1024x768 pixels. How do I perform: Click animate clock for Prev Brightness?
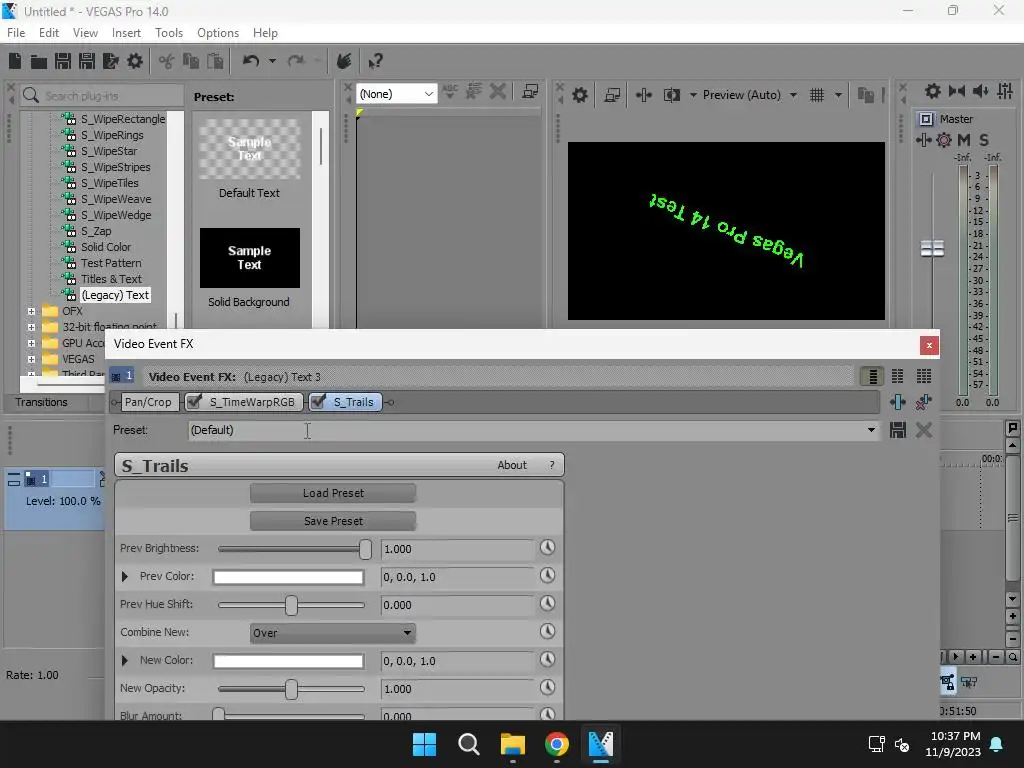[547, 547]
